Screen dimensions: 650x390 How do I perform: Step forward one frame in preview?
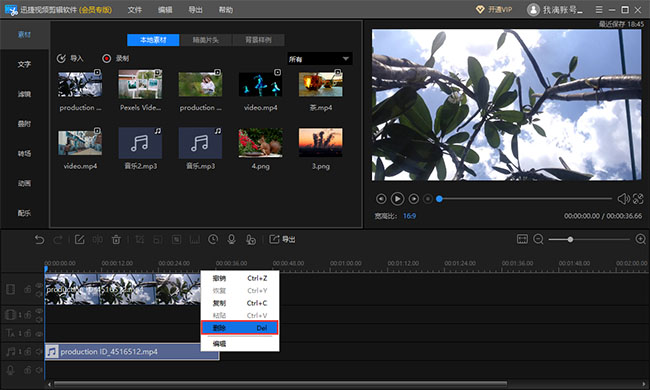pos(414,199)
